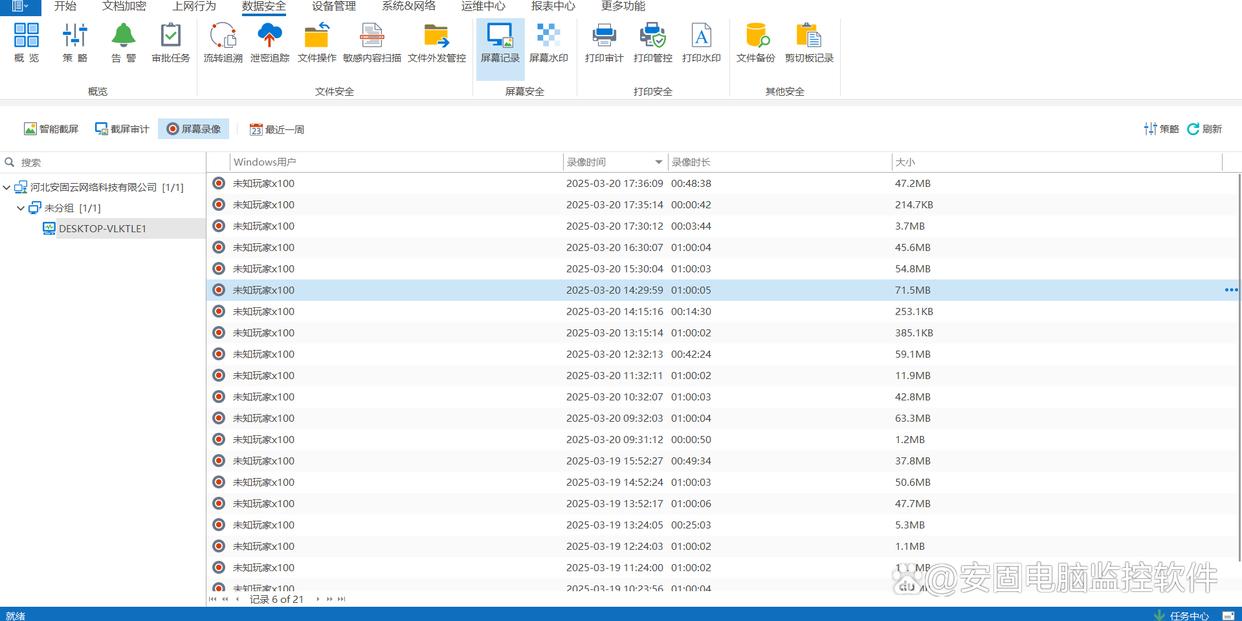
Task: Open the 报表中心 ribbon tab
Action: point(553,6)
